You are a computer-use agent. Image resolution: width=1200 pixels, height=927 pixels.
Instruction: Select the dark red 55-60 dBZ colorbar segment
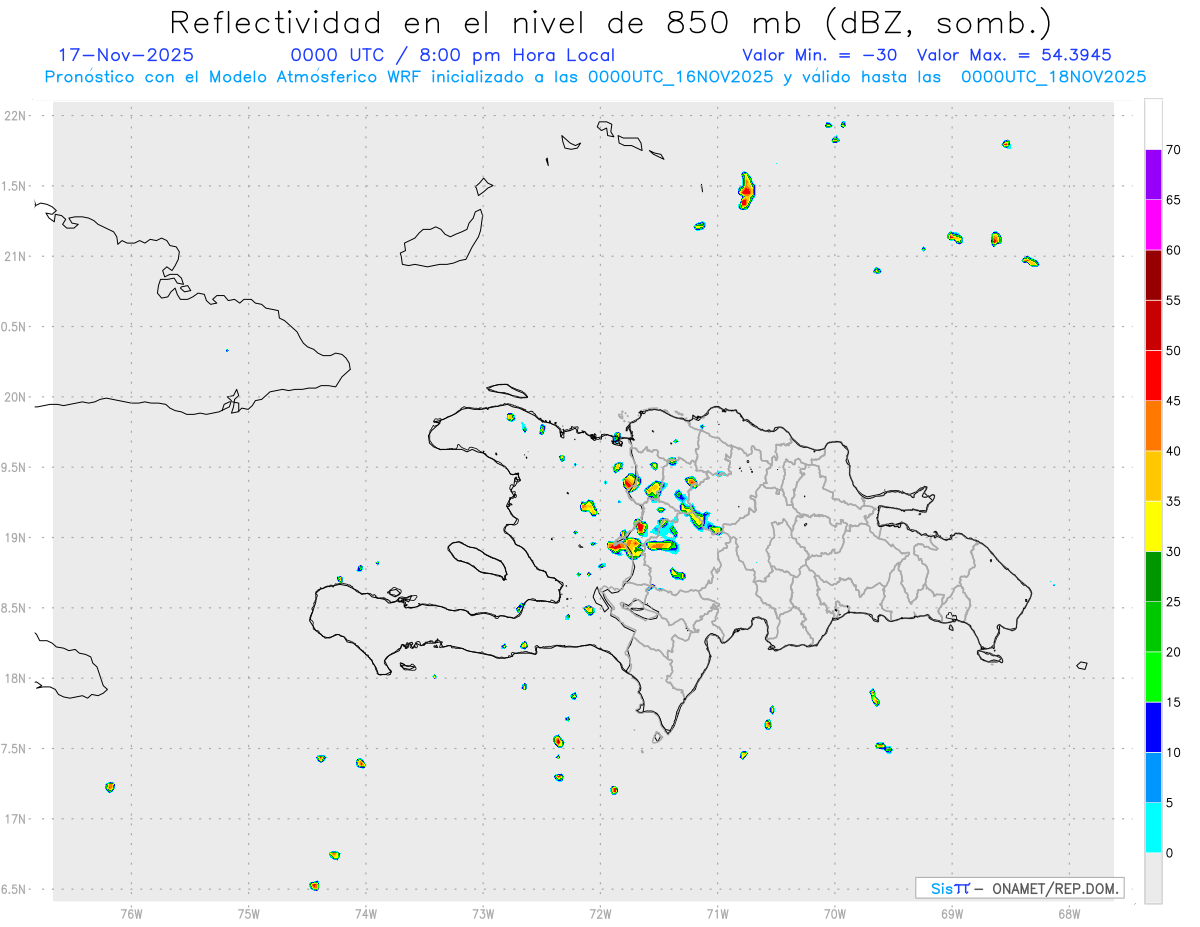[1153, 275]
